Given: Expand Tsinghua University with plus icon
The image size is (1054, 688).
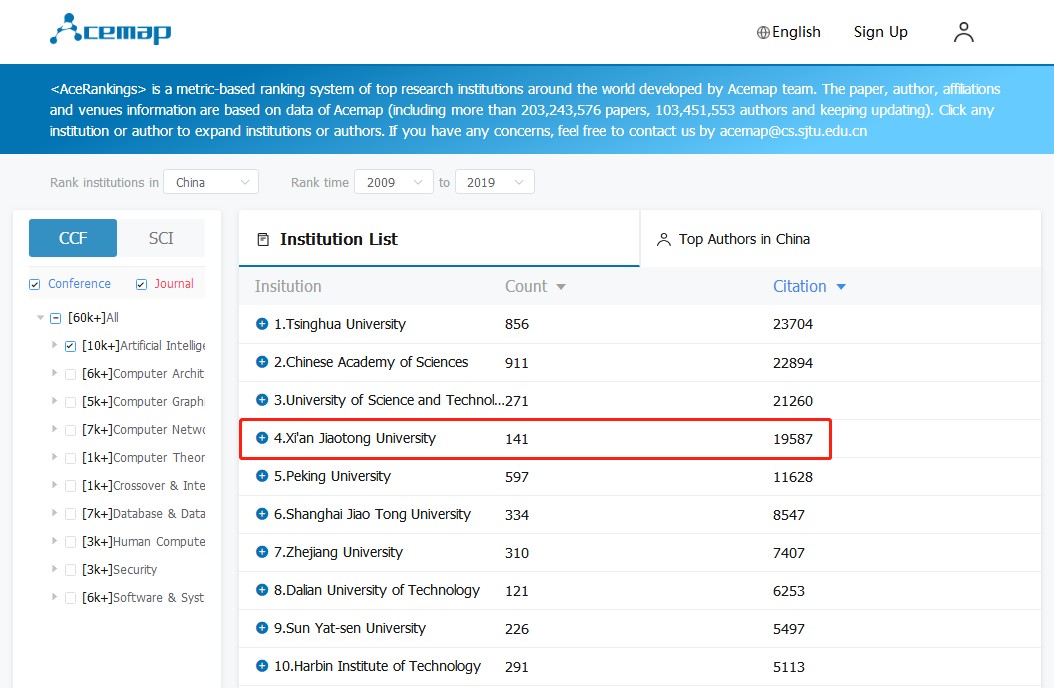Looking at the screenshot, I should point(262,324).
